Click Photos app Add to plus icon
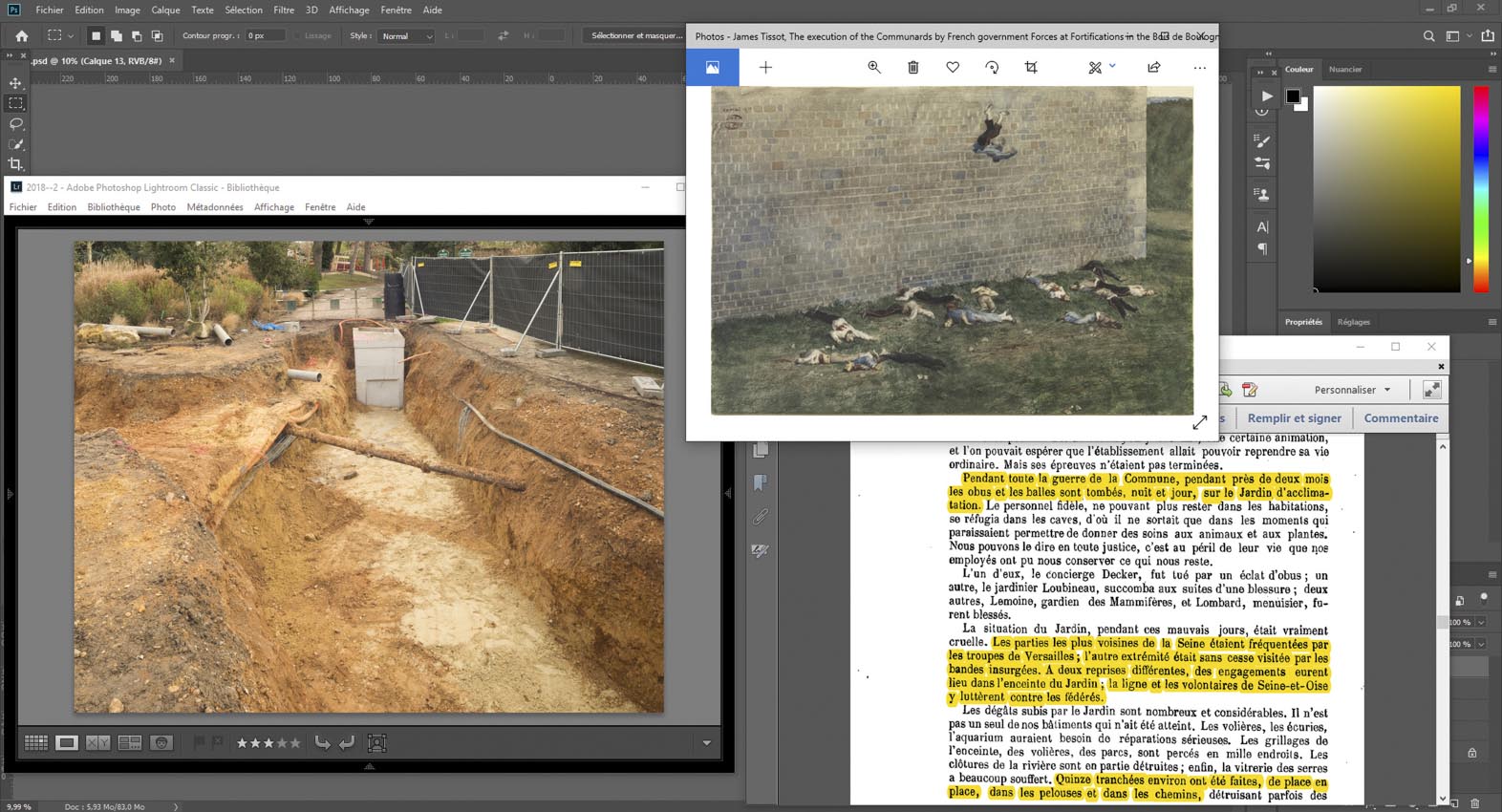 pyautogui.click(x=765, y=67)
